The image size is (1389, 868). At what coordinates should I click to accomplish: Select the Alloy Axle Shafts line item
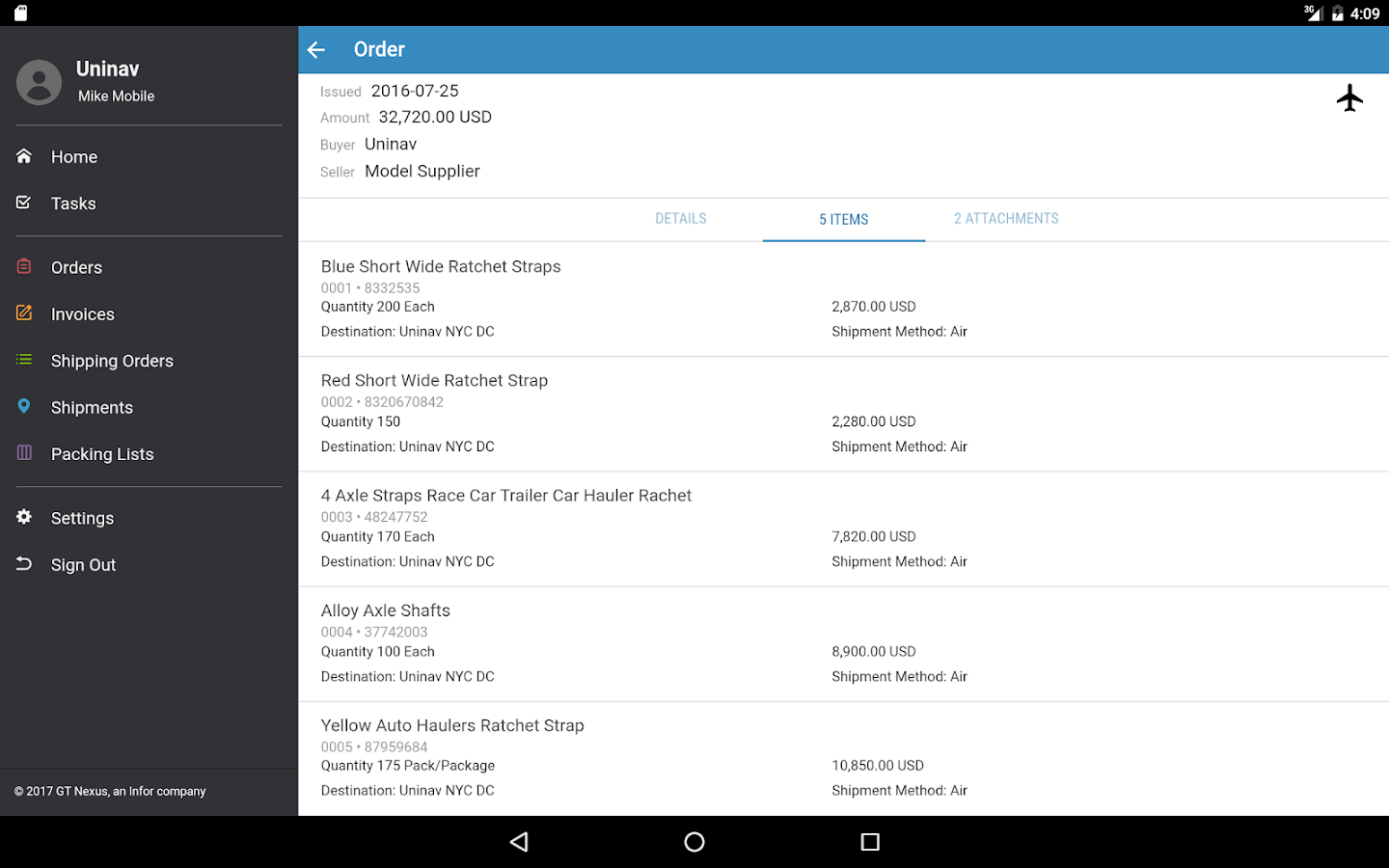(x=675, y=641)
